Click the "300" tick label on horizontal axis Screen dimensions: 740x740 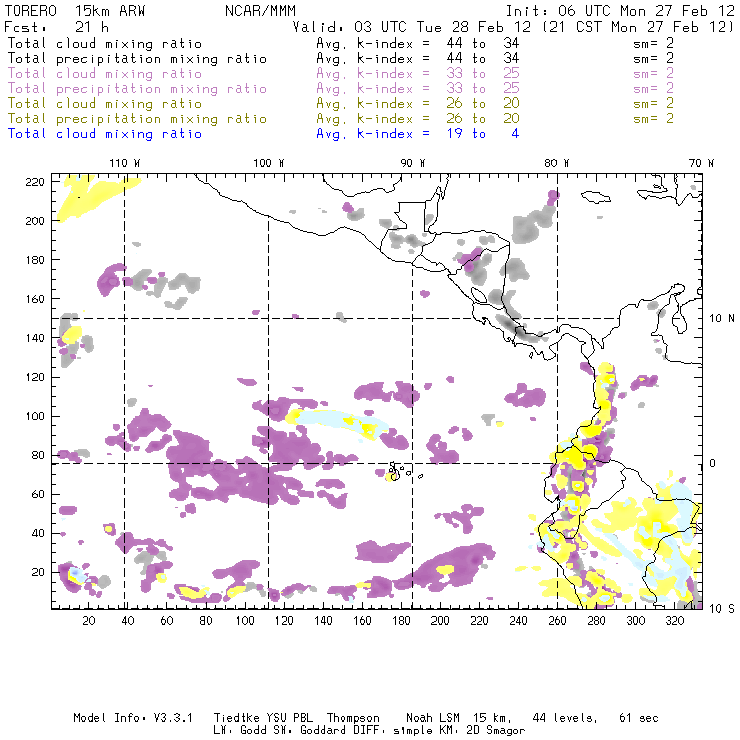point(636,621)
